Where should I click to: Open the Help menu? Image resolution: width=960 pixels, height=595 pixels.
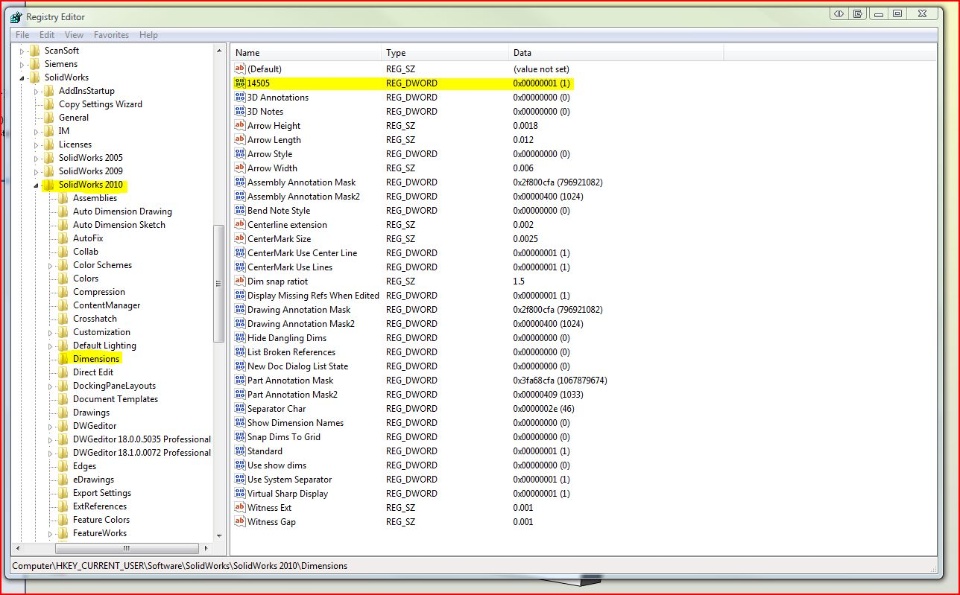coord(148,35)
